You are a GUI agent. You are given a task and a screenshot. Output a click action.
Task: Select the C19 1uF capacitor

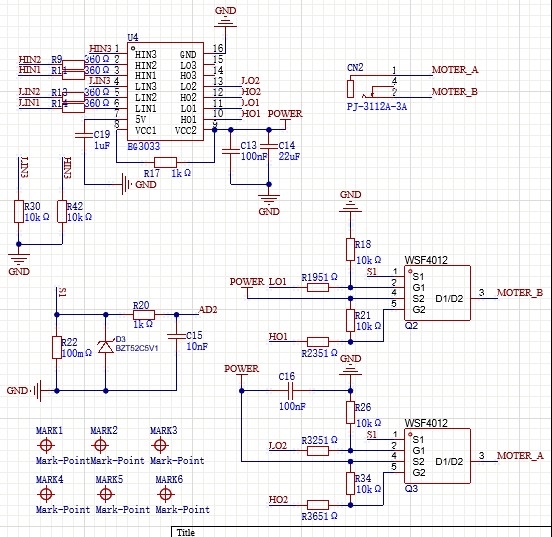(x=84, y=135)
